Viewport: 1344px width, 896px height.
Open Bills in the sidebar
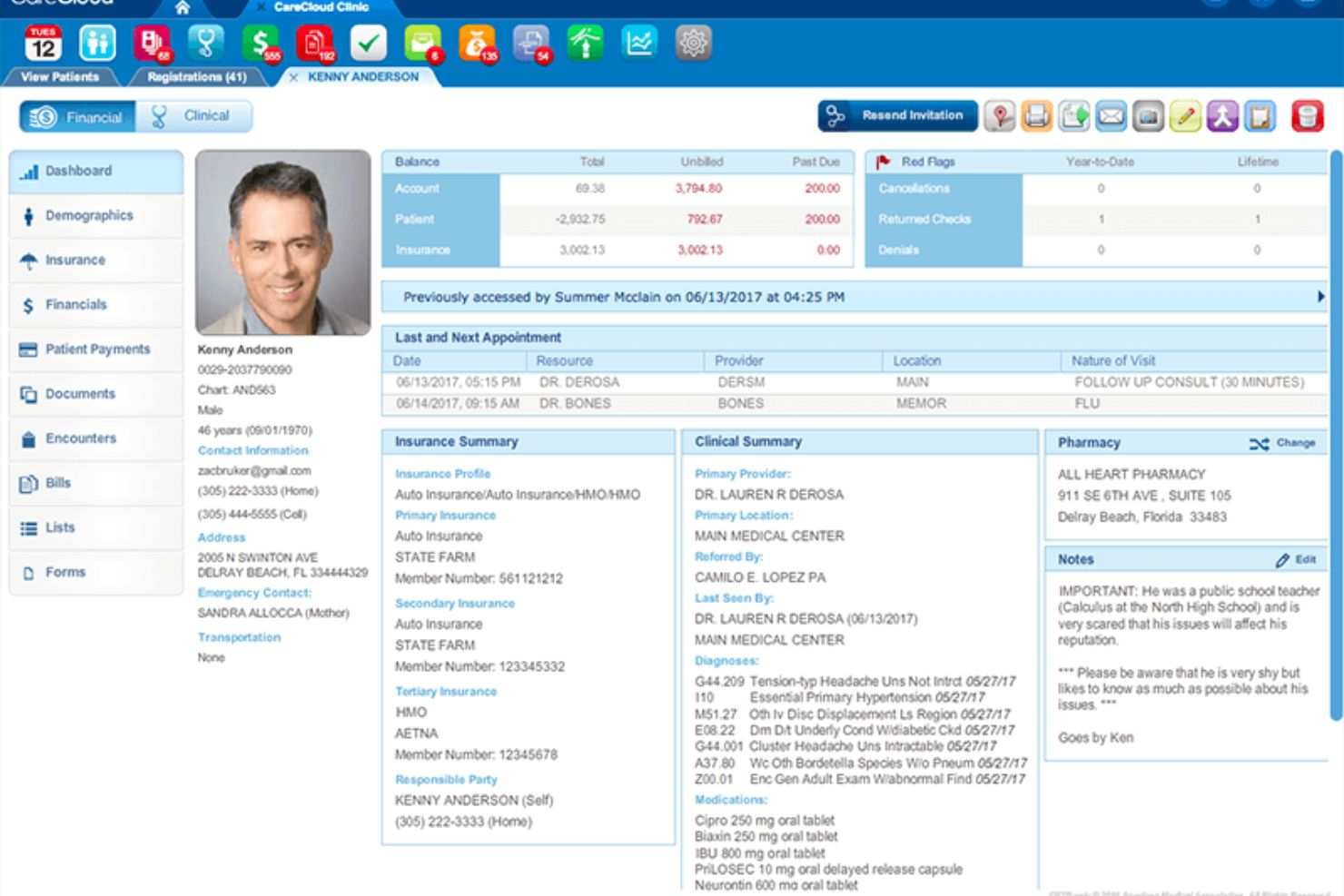96,483
